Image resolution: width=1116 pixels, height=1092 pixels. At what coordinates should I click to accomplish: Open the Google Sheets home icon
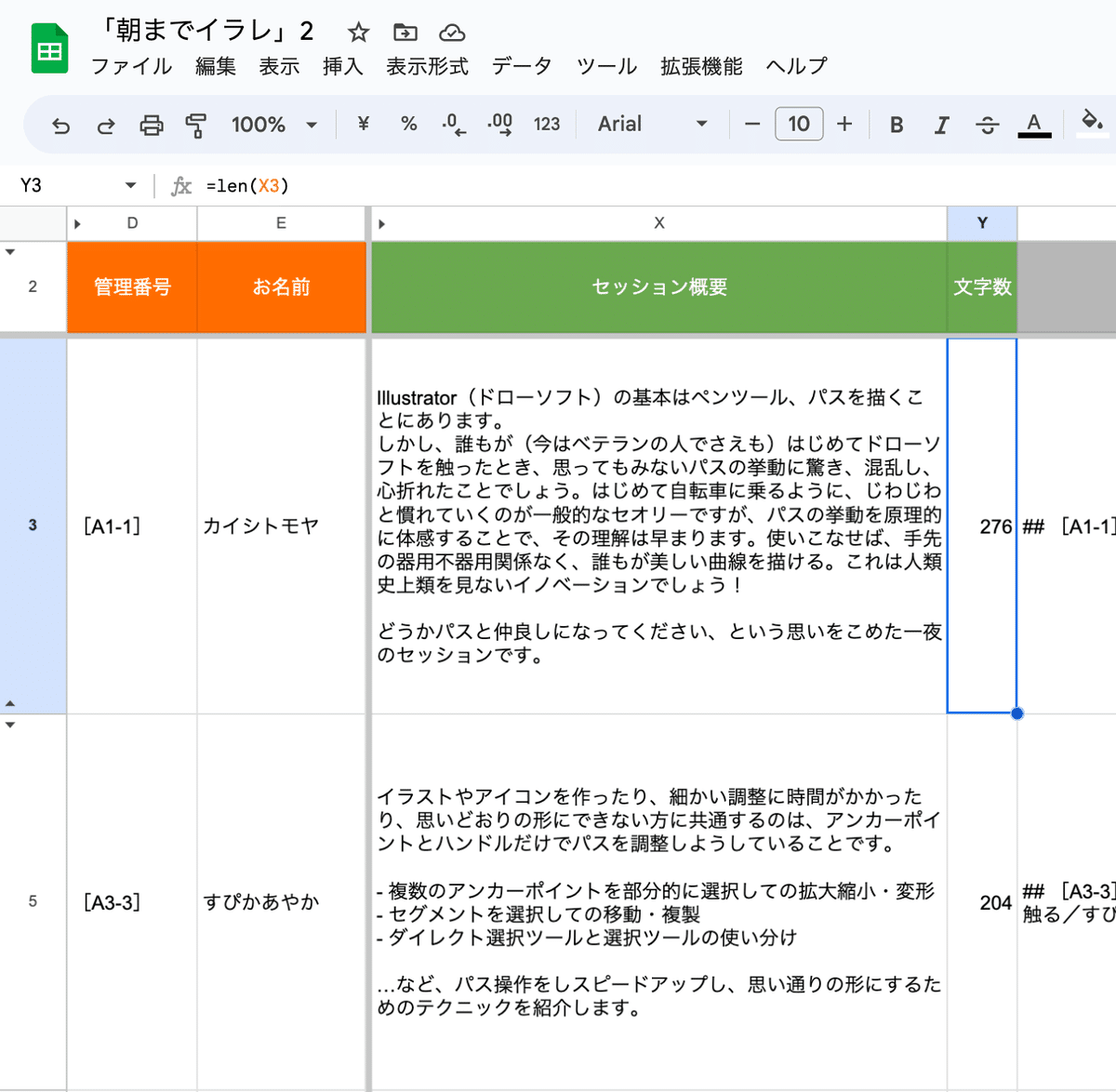point(50,49)
